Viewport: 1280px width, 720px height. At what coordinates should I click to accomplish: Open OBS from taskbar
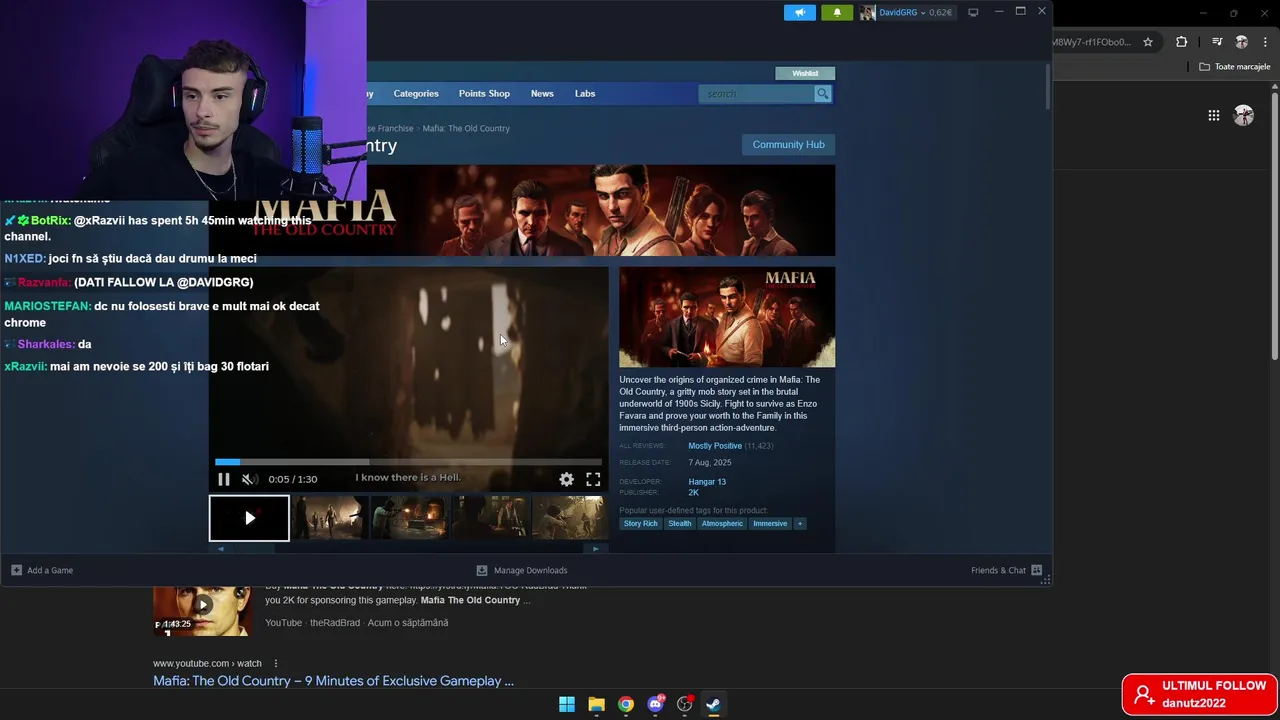pyautogui.click(x=685, y=704)
